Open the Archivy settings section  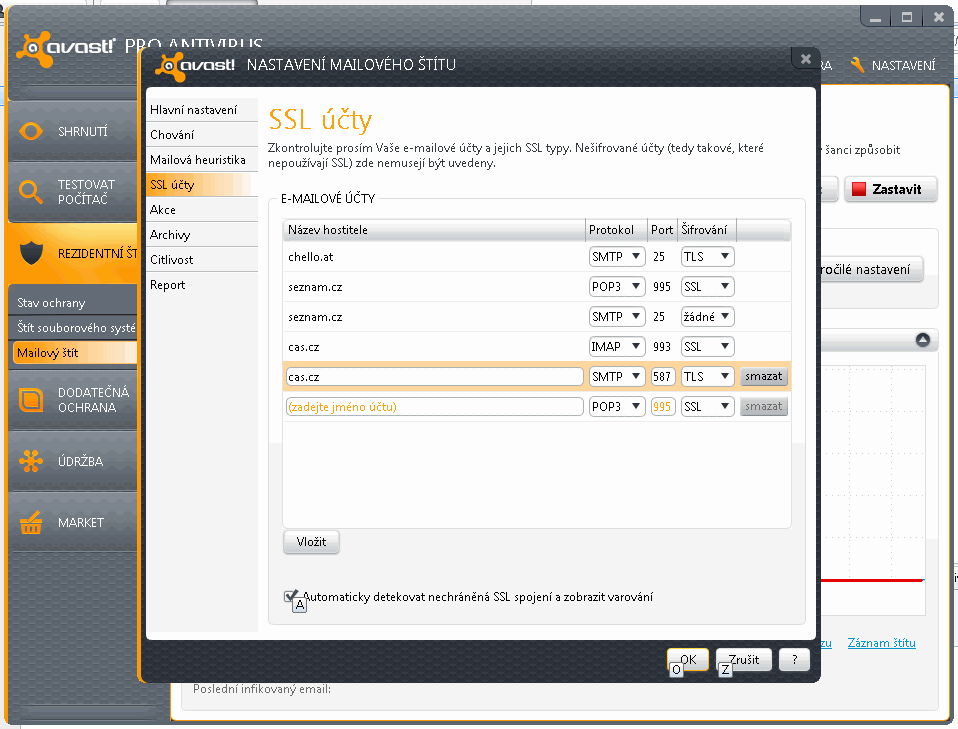[x=170, y=235]
